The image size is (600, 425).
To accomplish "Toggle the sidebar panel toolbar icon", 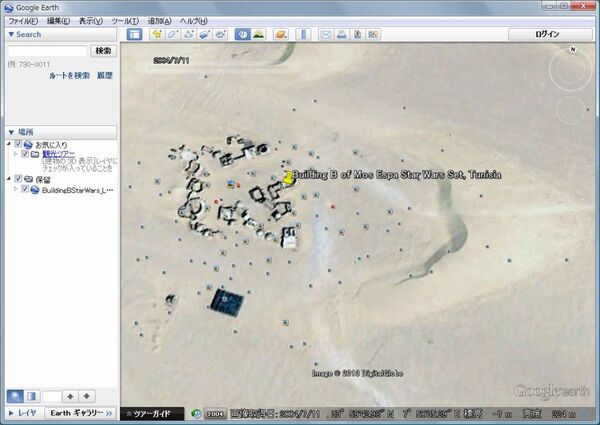I will [134, 34].
